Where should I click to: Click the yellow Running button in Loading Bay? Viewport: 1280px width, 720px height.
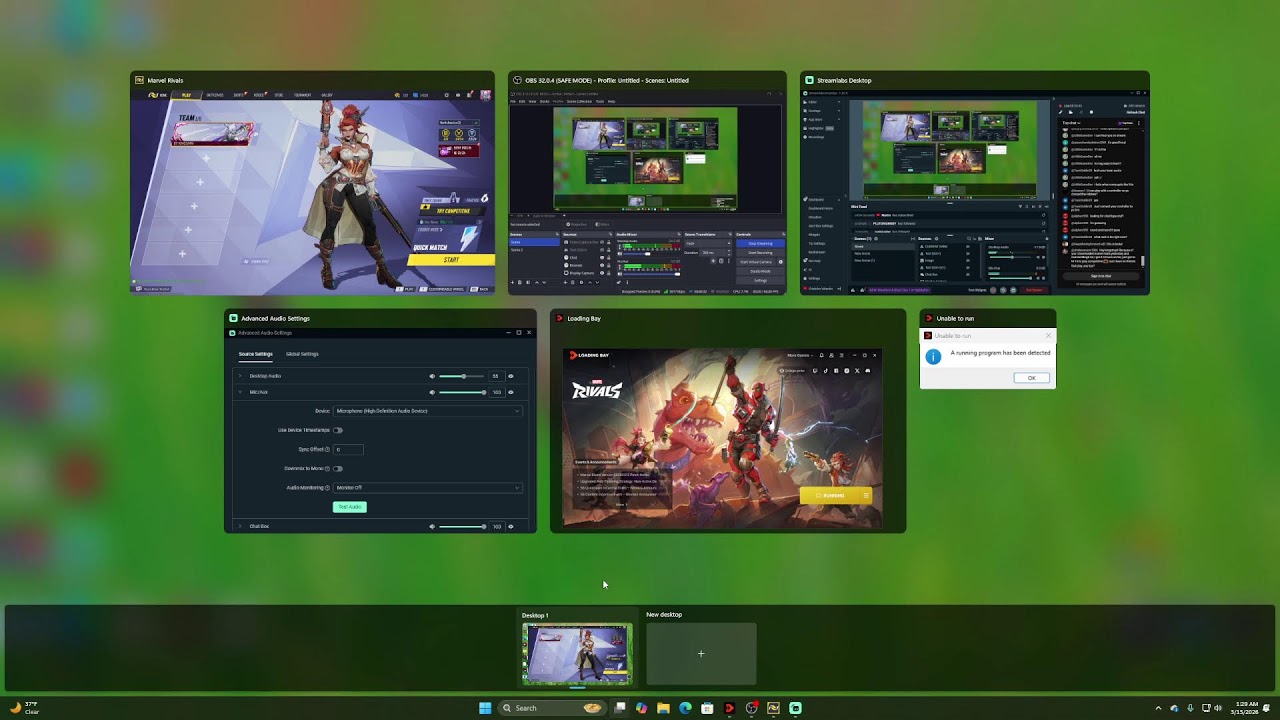pyautogui.click(x=830, y=495)
